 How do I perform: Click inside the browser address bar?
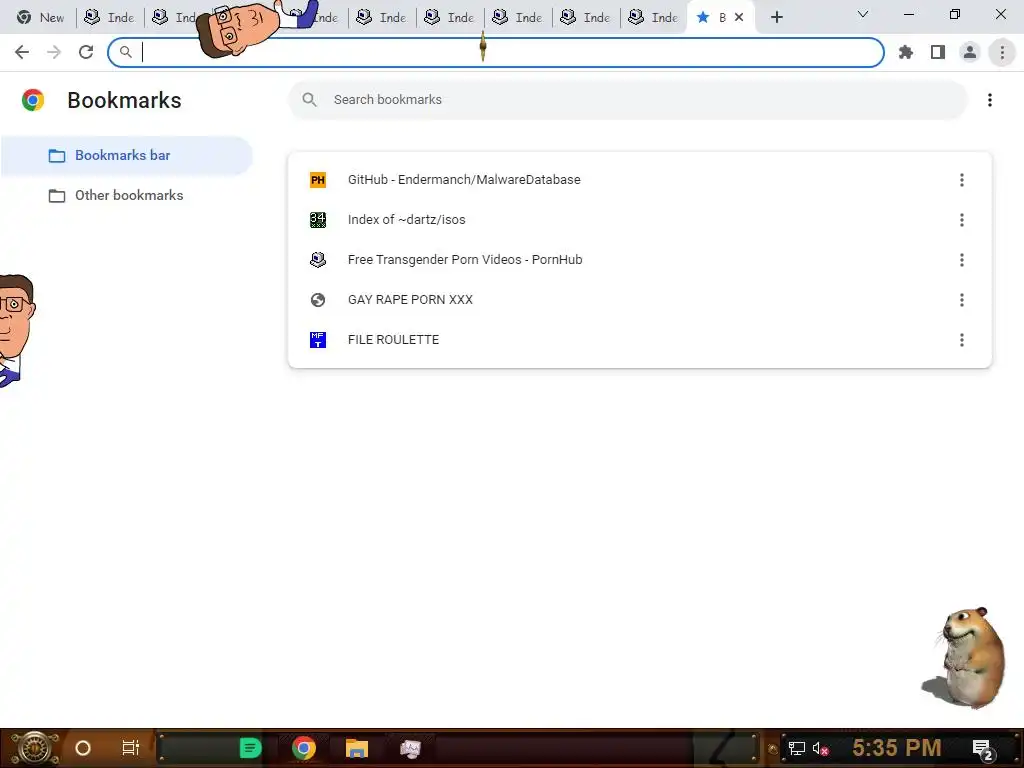pos(496,52)
